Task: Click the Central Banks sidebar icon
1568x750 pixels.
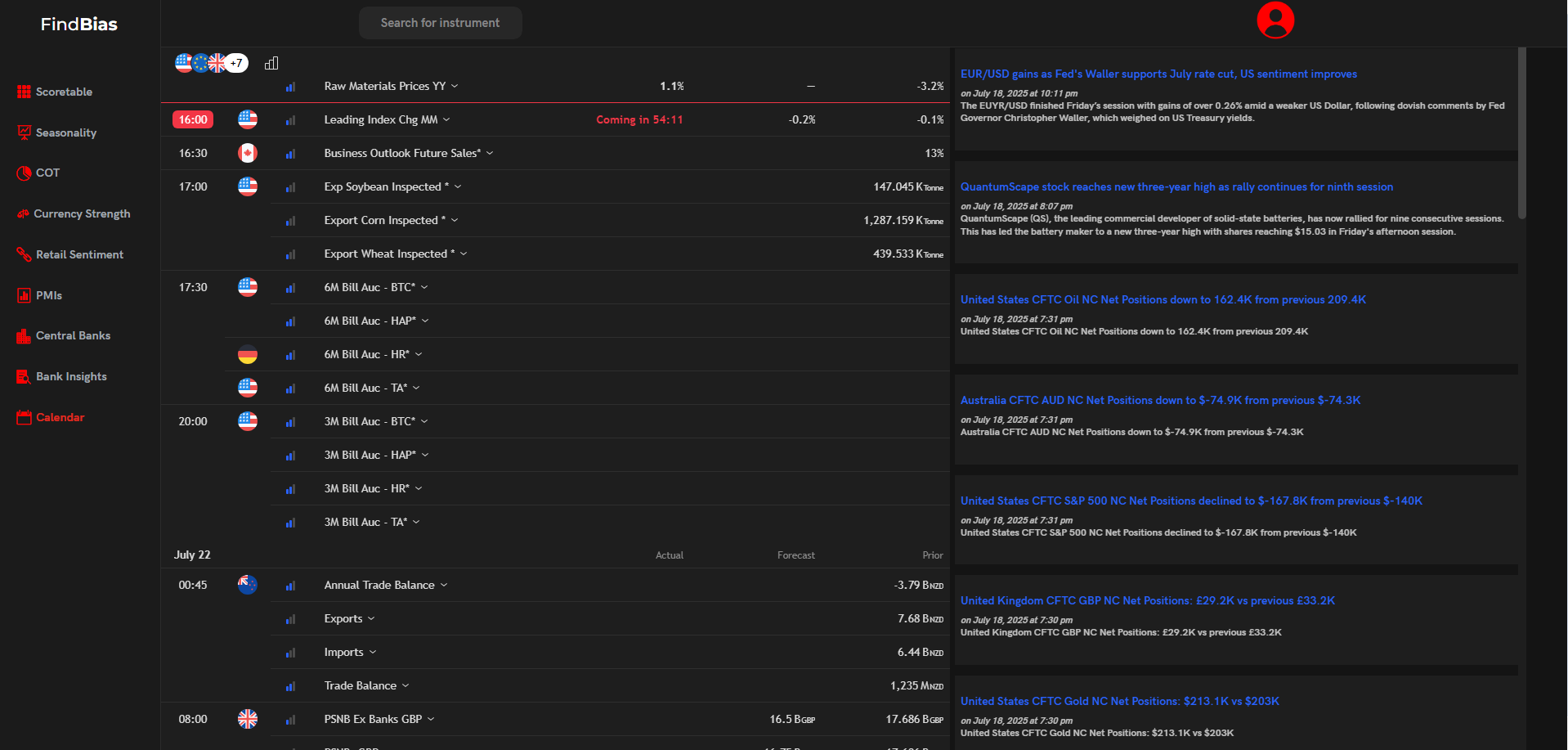Action: [24, 335]
